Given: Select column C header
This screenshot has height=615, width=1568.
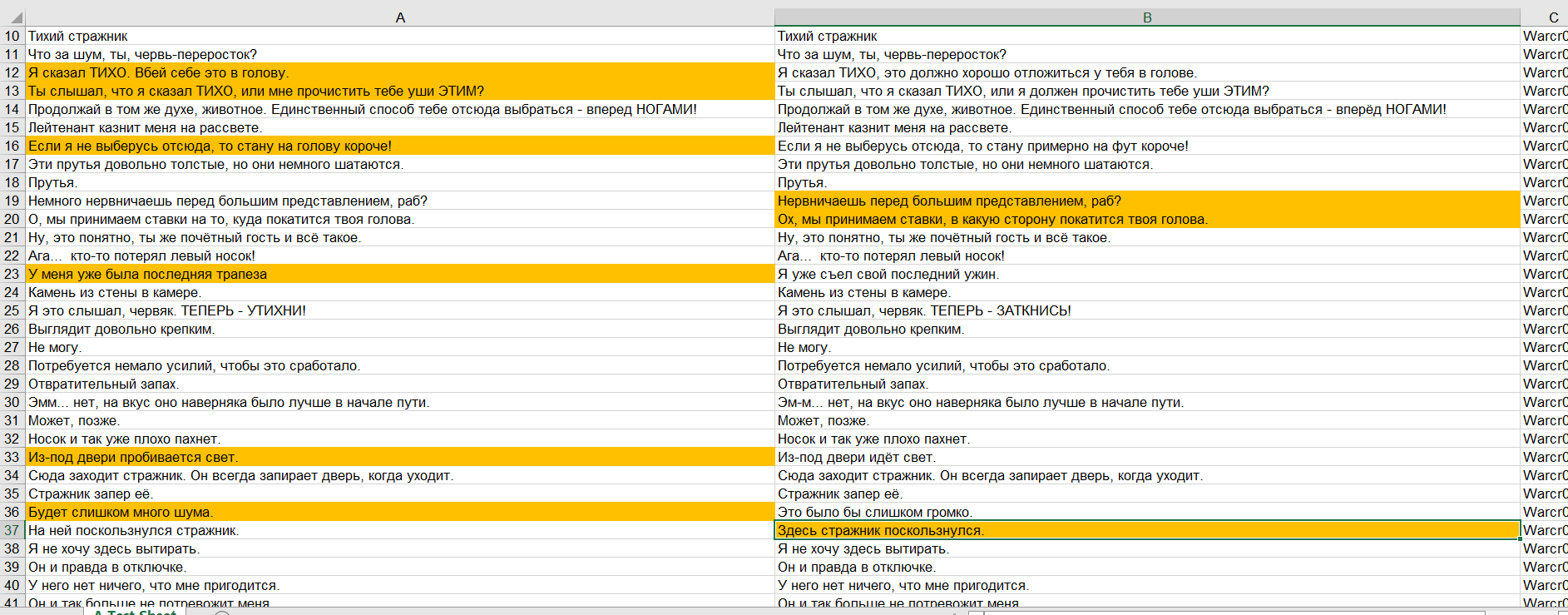Looking at the screenshot, I should point(1545,17).
